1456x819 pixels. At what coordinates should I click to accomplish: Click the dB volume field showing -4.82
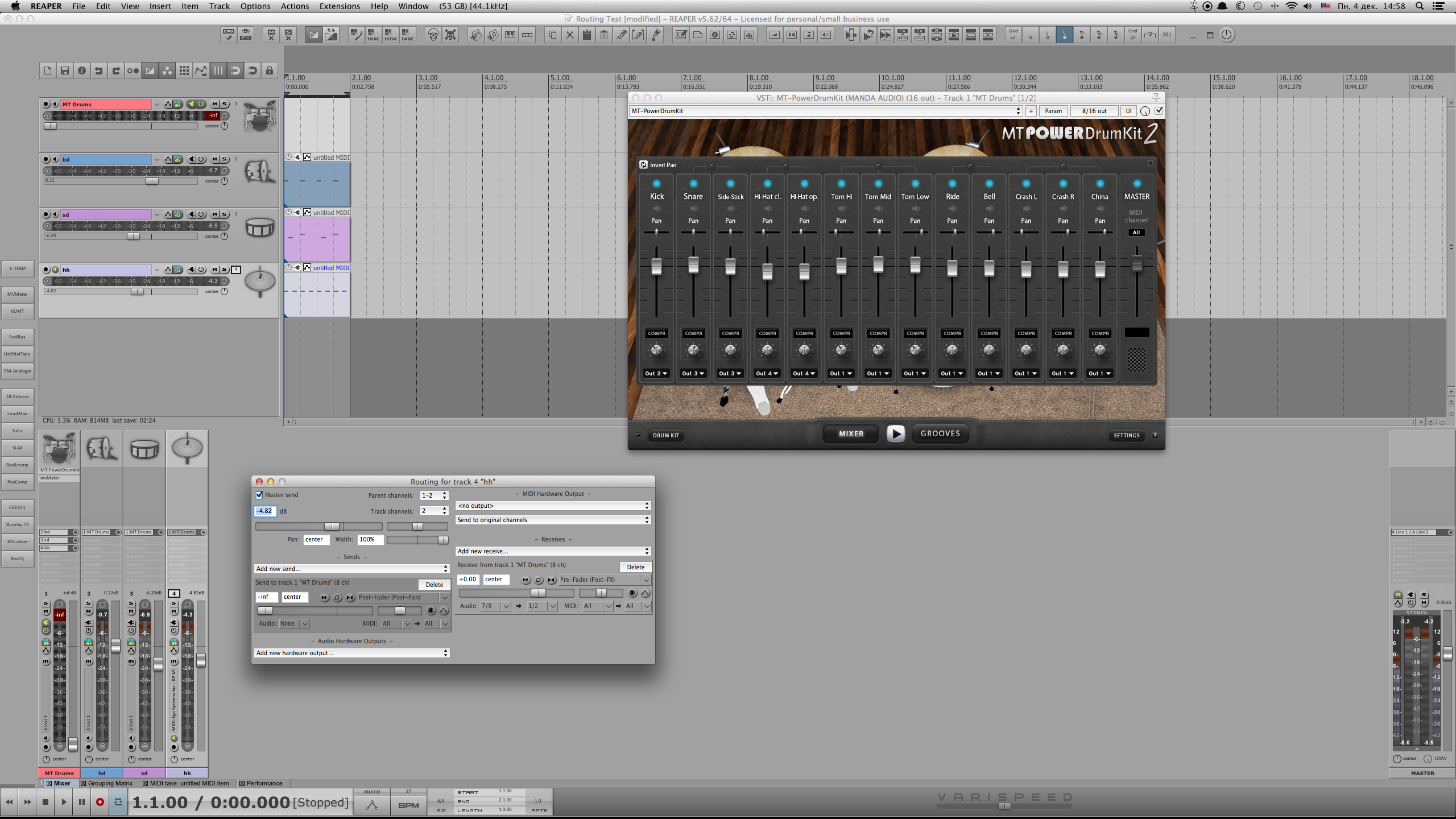[265, 511]
